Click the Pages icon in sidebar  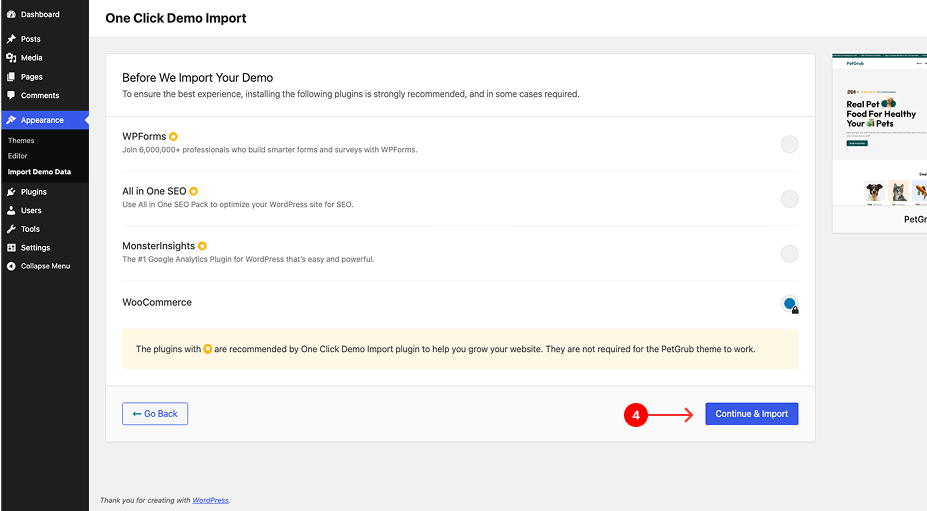pyautogui.click(x=11, y=77)
